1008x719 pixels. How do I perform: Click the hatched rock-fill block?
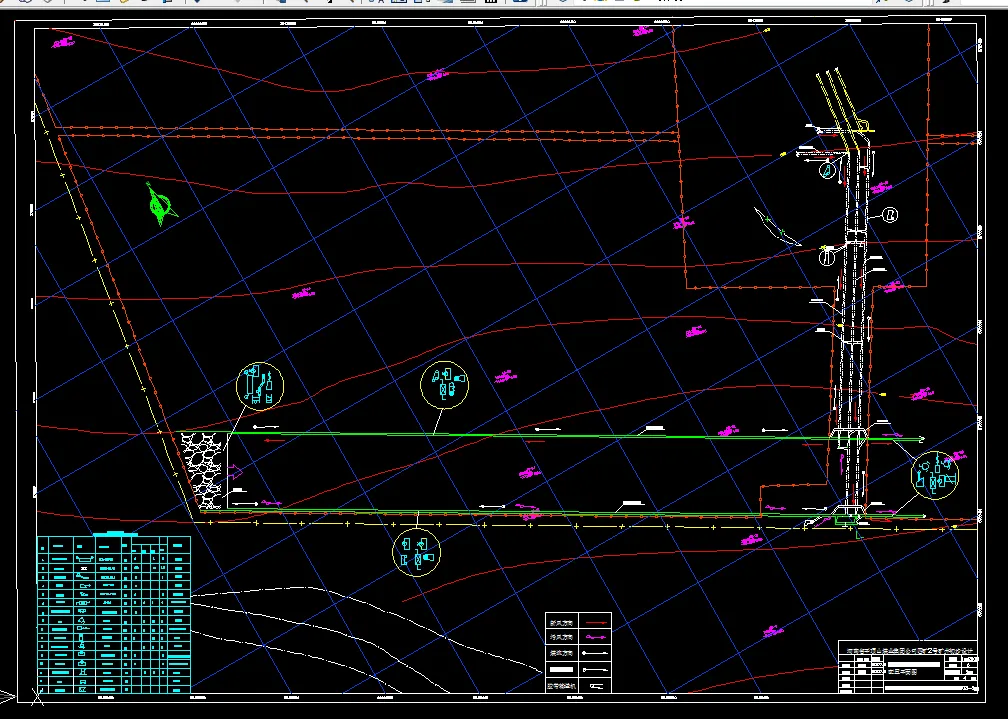pyautogui.click(x=203, y=471)
